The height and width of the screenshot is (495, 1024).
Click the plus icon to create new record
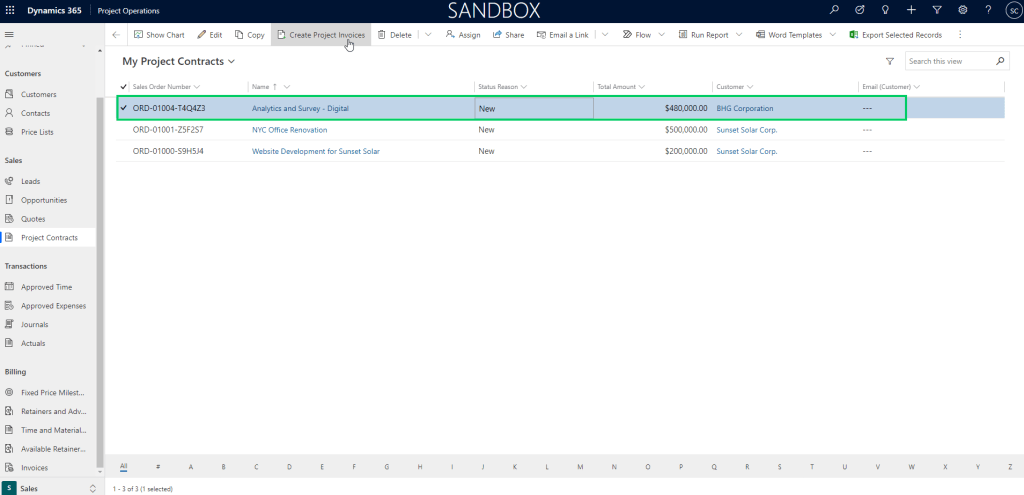coord(911,10)
